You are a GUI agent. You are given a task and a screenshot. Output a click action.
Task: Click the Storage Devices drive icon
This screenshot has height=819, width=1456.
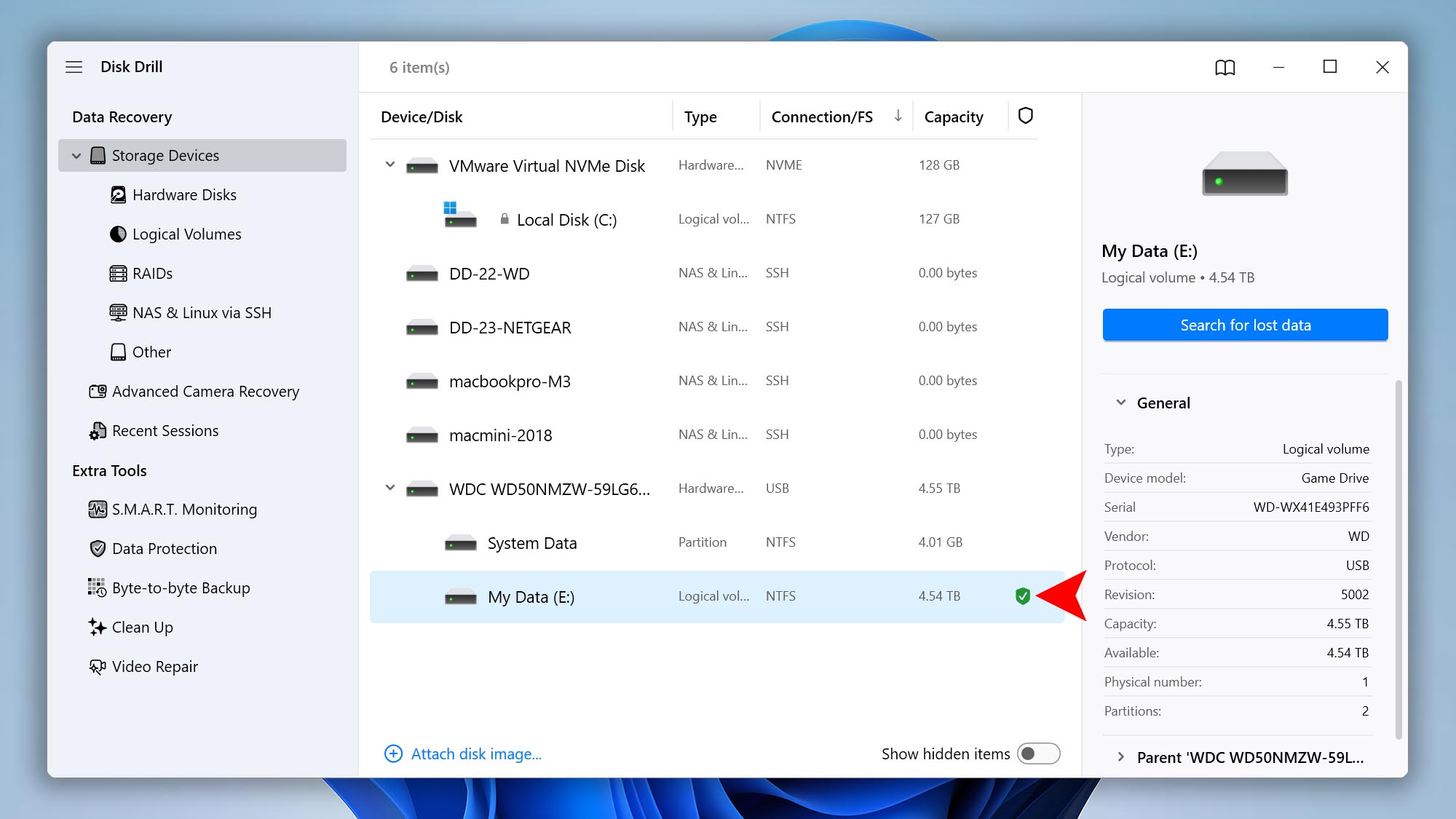tap(98, 156)
